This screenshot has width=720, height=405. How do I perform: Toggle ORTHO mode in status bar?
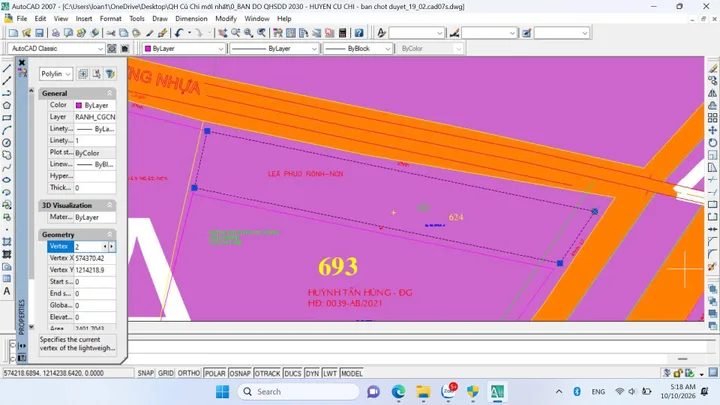[x=189, y=373]
